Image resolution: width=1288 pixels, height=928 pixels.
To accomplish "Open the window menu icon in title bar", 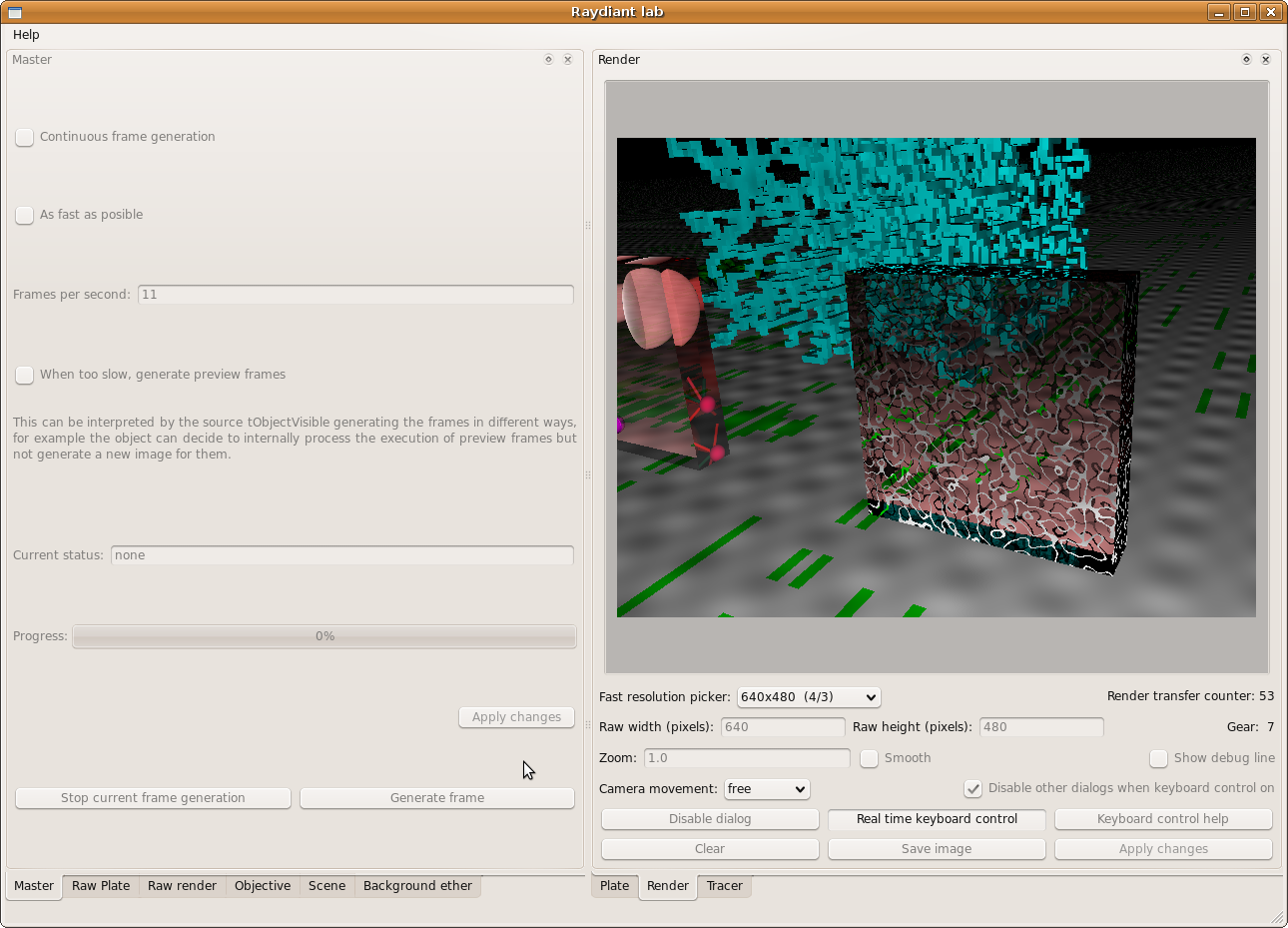I will click(x=15, y=12).
